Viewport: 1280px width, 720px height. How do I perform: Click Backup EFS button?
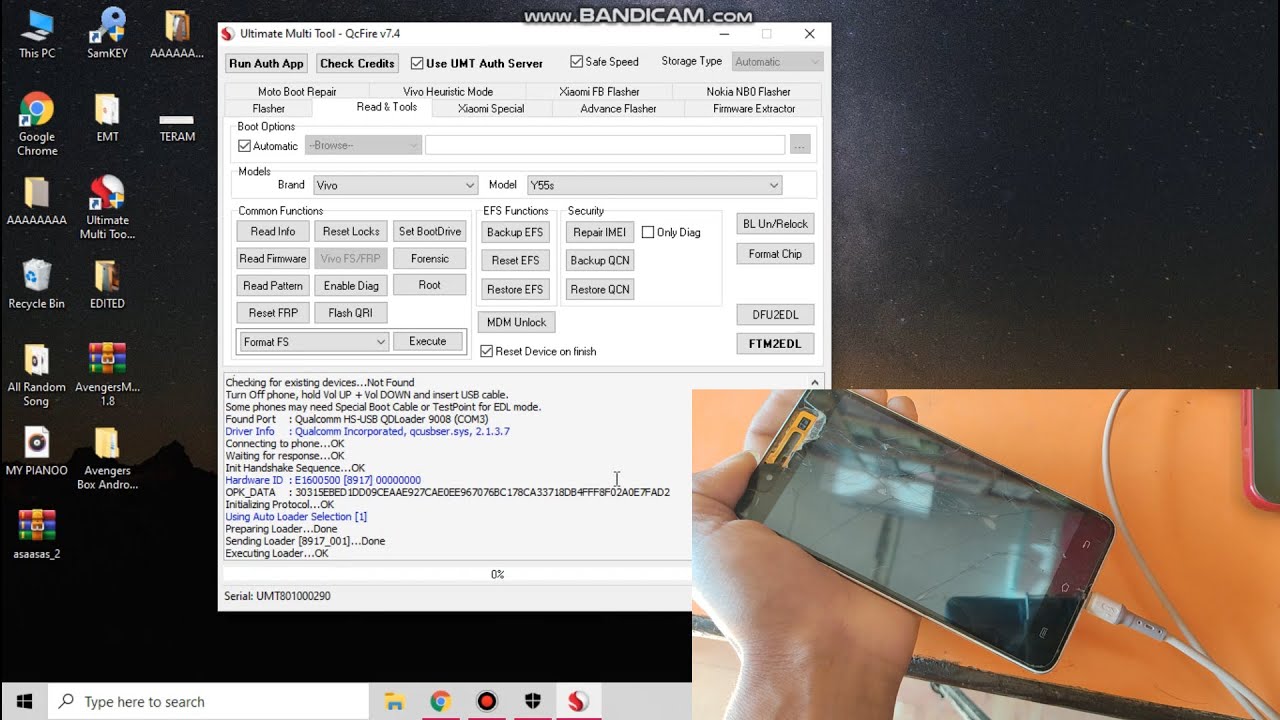tap(515, 232)
